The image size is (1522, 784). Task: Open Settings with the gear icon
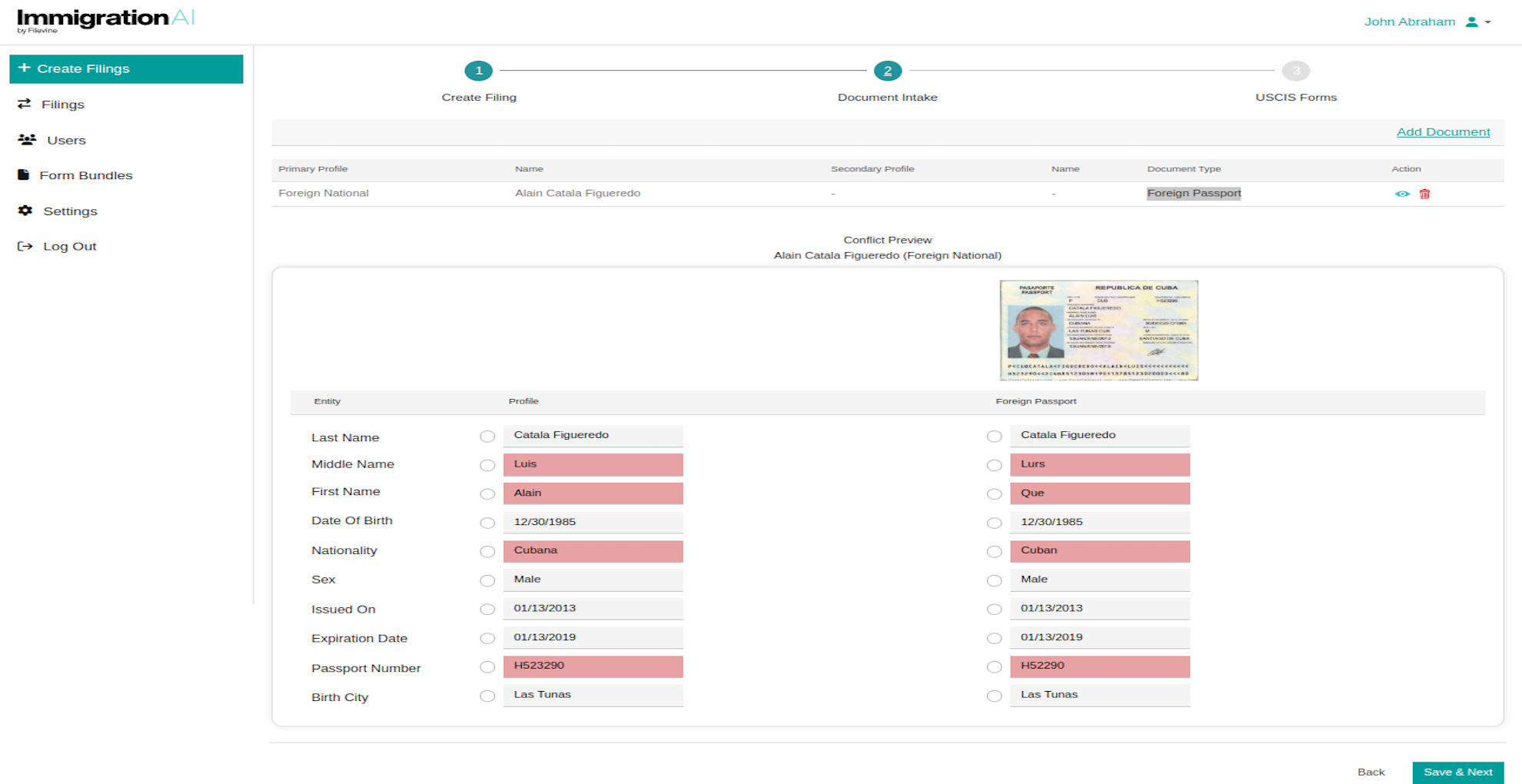[x=25, y=211]
